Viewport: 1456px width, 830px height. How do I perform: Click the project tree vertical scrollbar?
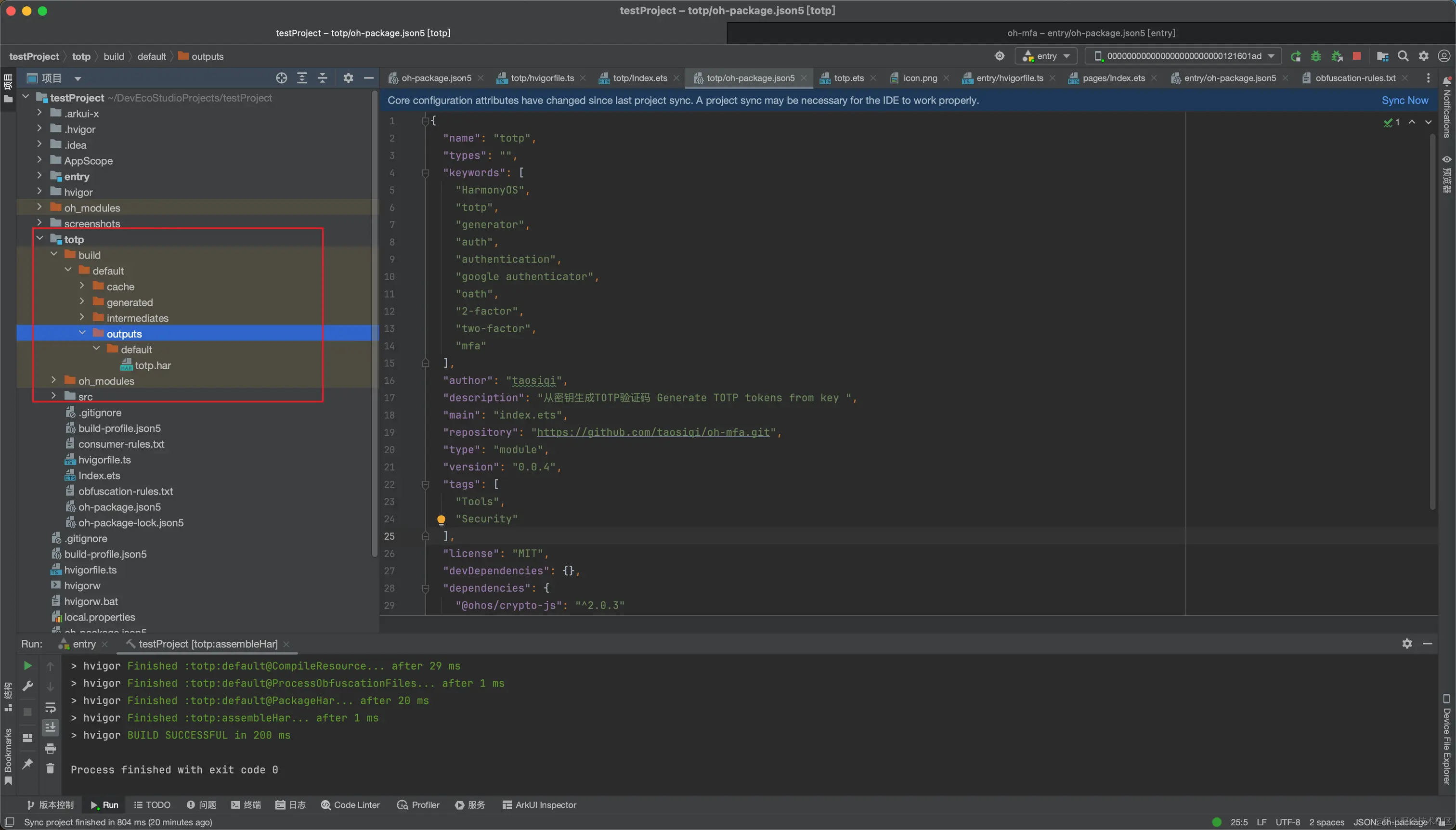coord(375,325)
